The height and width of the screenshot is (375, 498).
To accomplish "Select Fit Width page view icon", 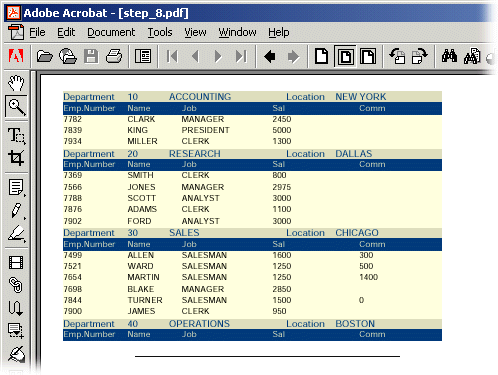I will pos(368,56).
